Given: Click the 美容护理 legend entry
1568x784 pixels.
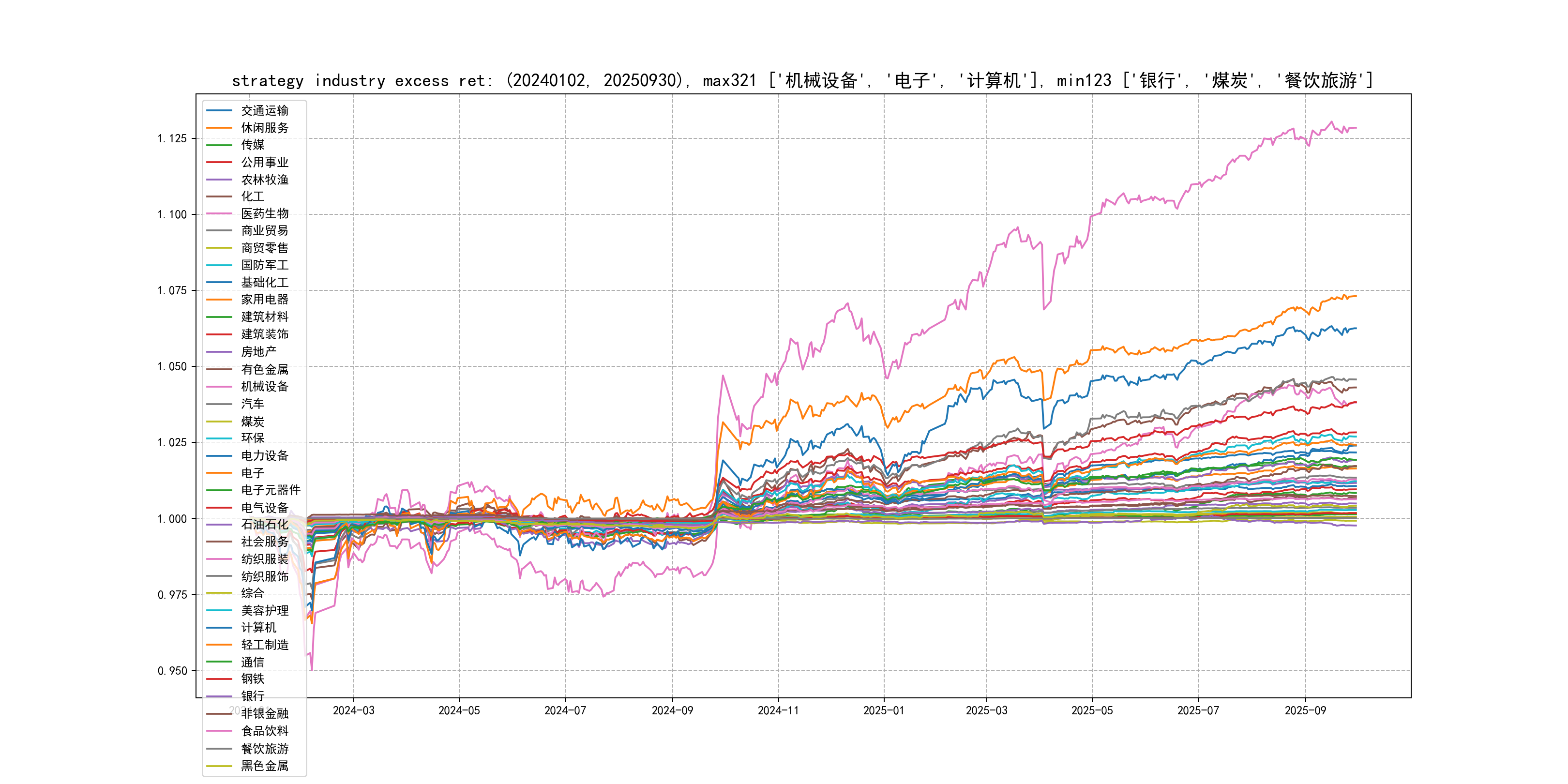Looking at the screenshot, I should [264, 611].
